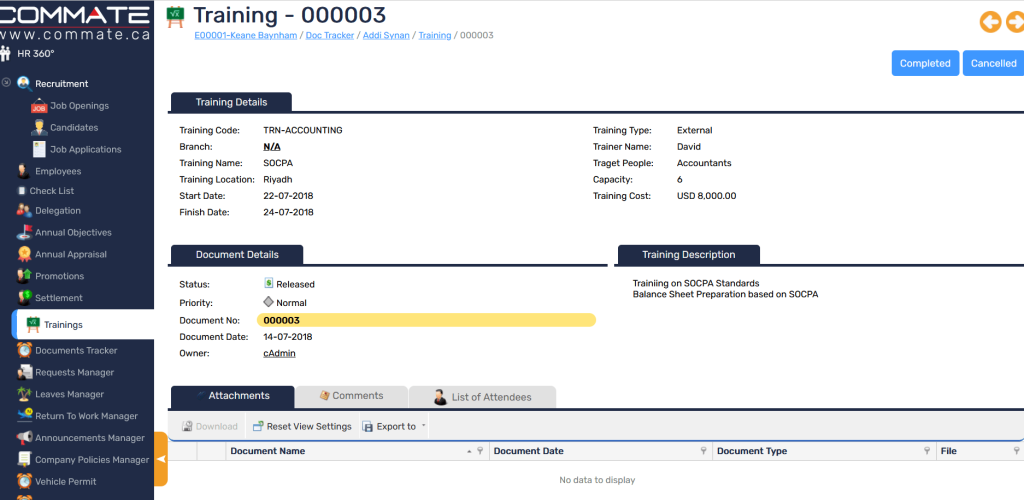
Task: Collapse the sidebar with orange arrow handle
Action: 160,459
